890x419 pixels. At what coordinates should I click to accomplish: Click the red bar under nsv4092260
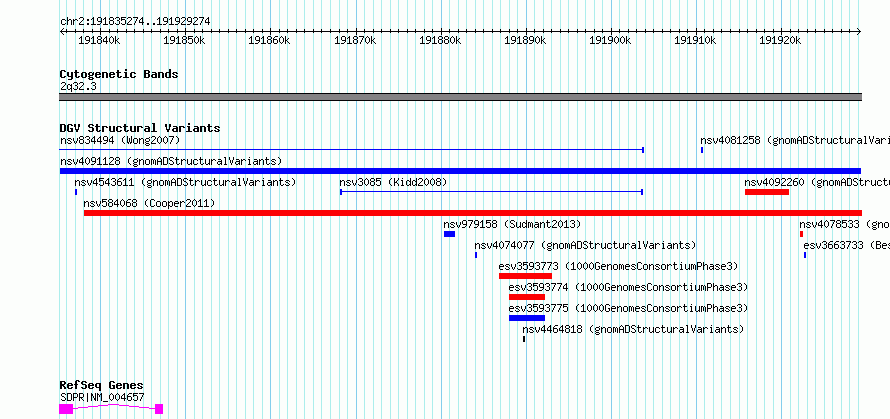click(767, 192)
